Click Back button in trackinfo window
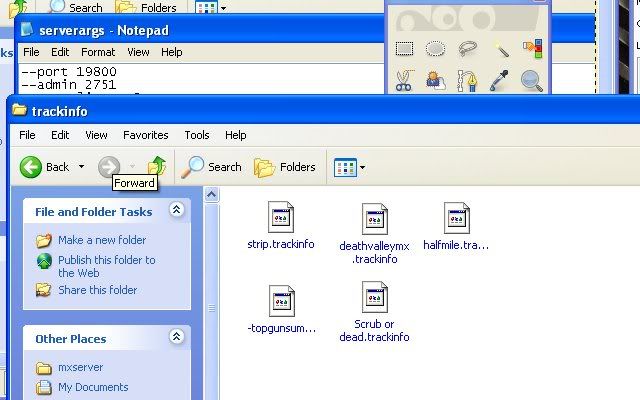 pos(45,167)
